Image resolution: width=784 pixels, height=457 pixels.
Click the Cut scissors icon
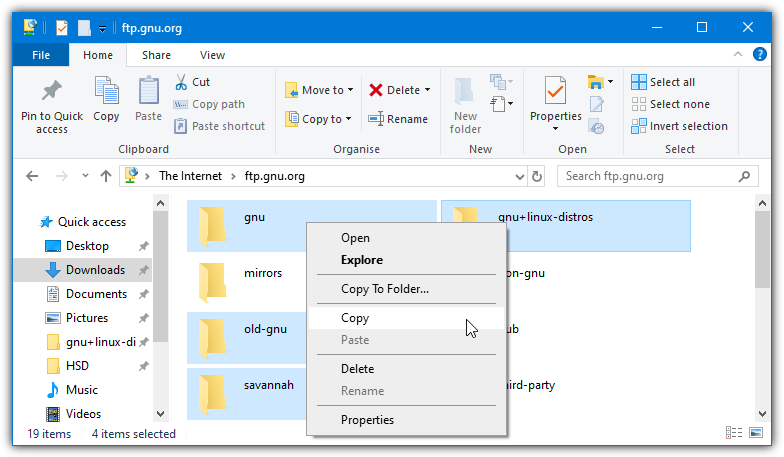coord(180,82)
